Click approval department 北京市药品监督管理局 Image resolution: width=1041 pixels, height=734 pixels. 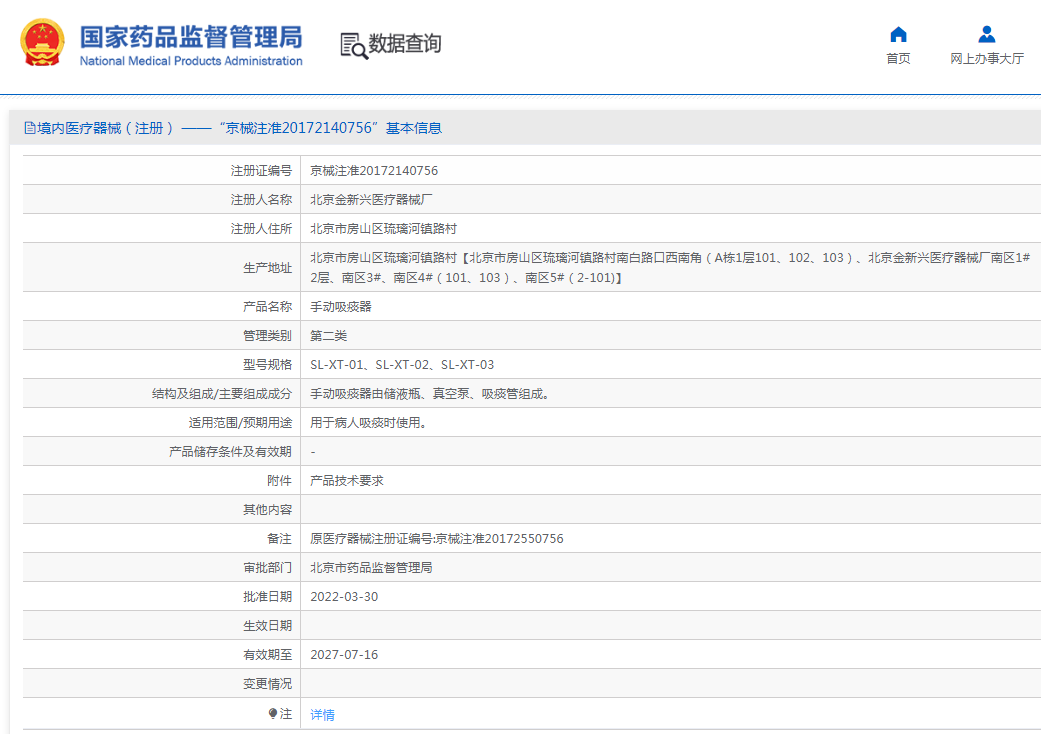click(x=371, y=568)
